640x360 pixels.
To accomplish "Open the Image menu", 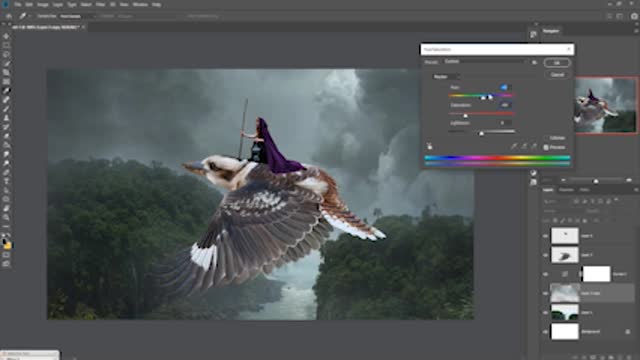I will pos(43,4).
